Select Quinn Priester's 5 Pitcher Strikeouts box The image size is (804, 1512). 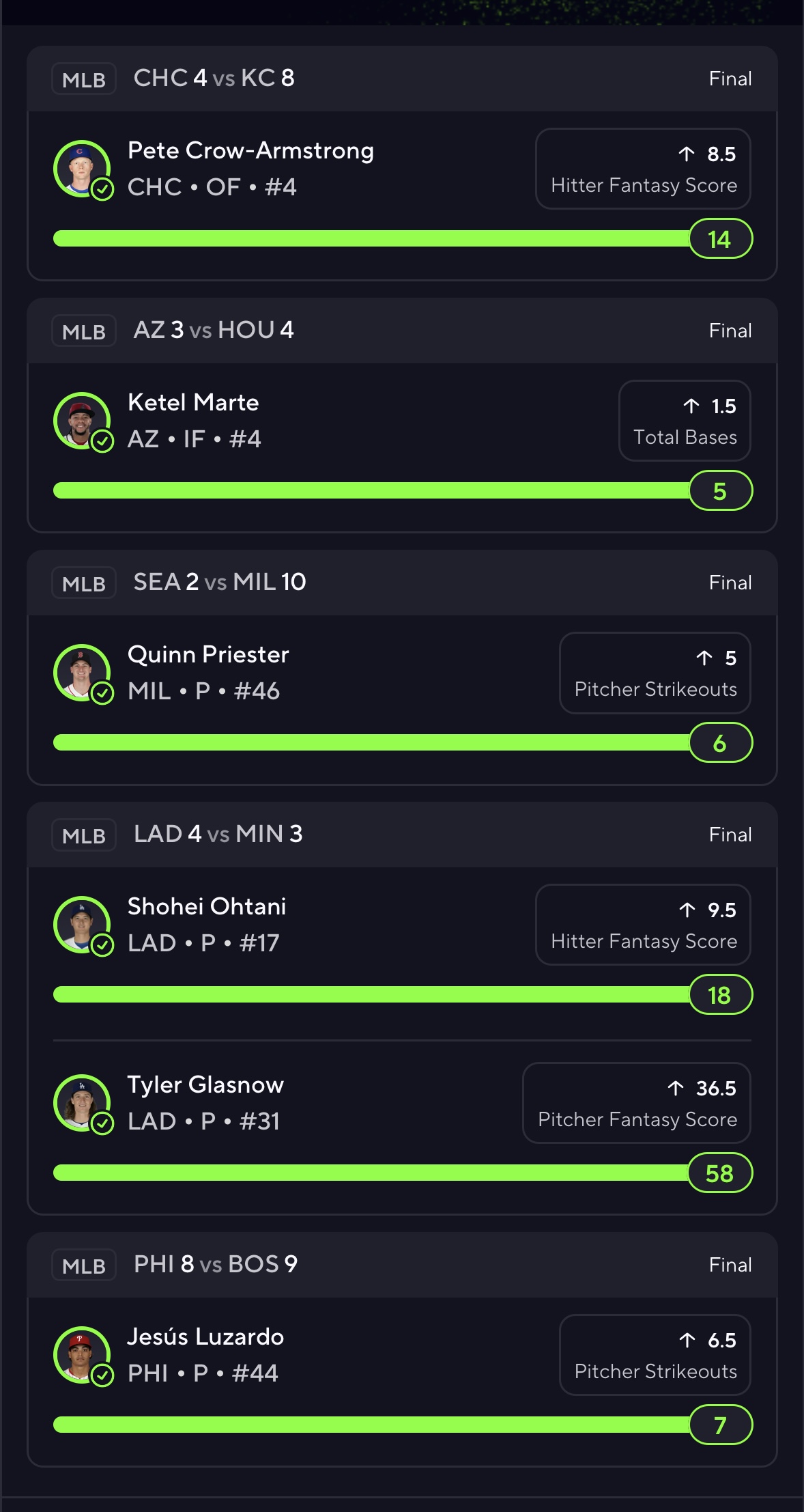655,673
